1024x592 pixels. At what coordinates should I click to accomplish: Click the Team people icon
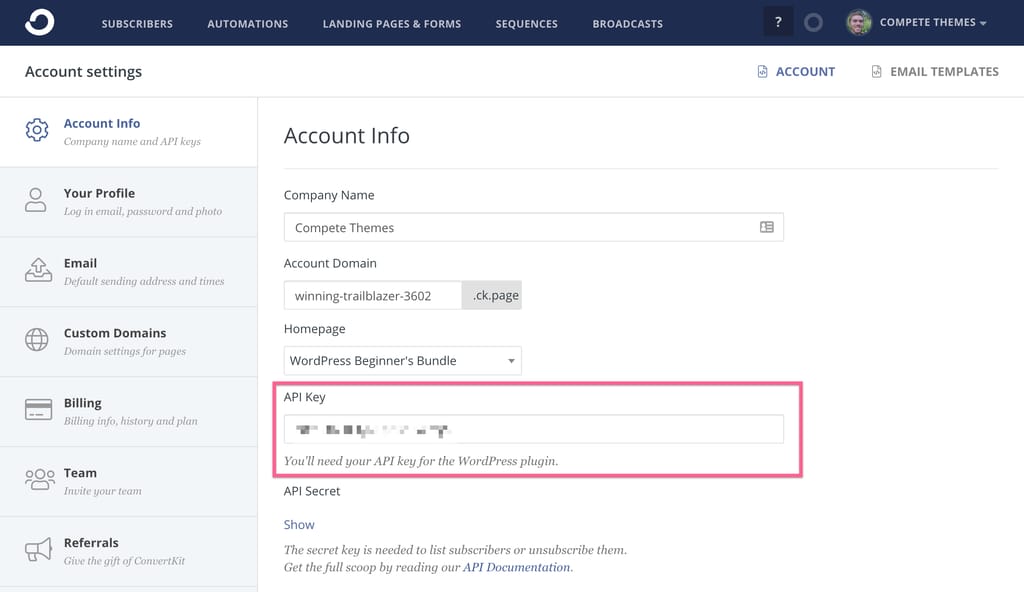click(x=40, y=479)
